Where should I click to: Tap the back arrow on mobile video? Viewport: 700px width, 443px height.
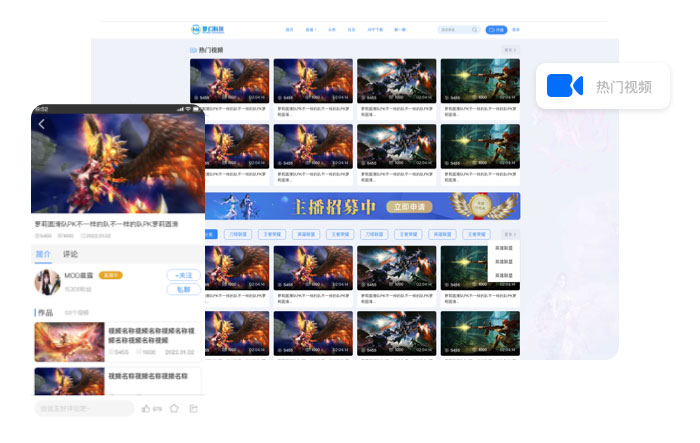42,125
